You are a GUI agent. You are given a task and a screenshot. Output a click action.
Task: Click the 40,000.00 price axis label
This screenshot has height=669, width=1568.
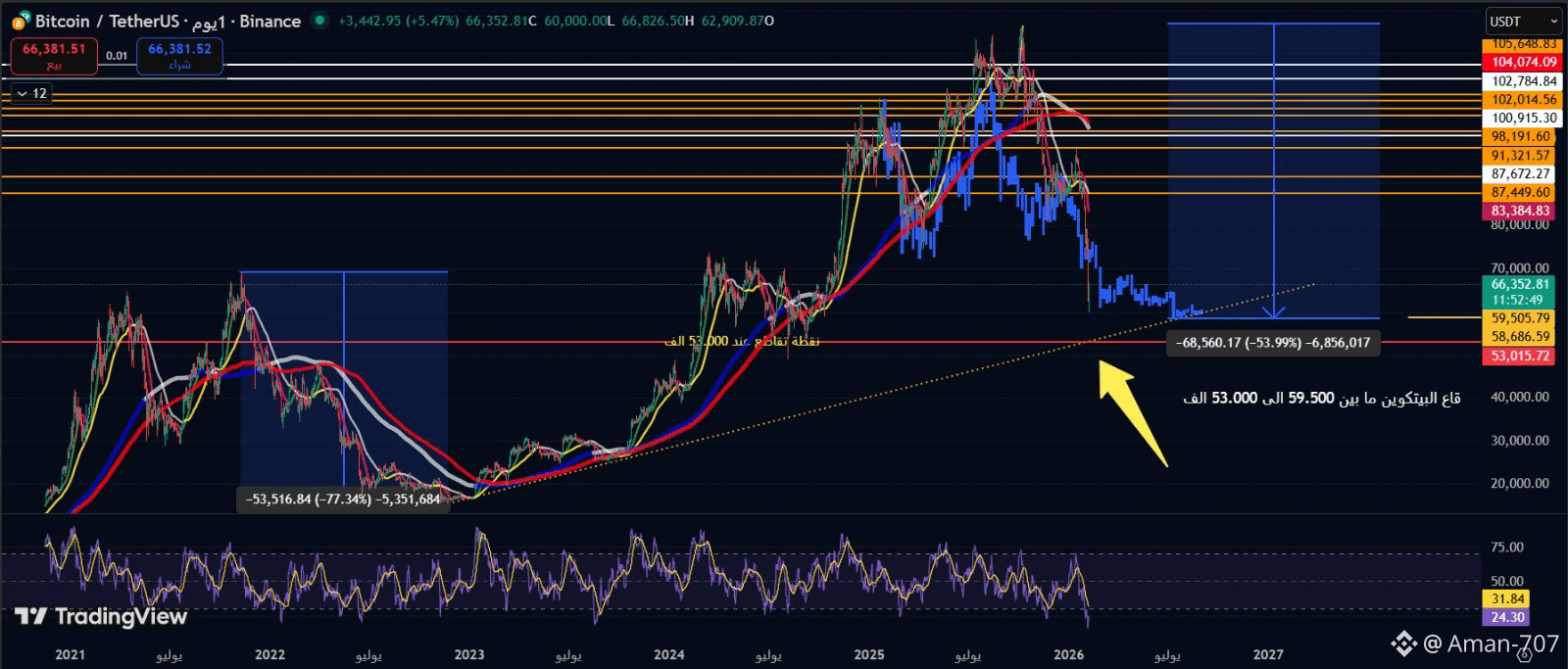[x=1520, y=397]
